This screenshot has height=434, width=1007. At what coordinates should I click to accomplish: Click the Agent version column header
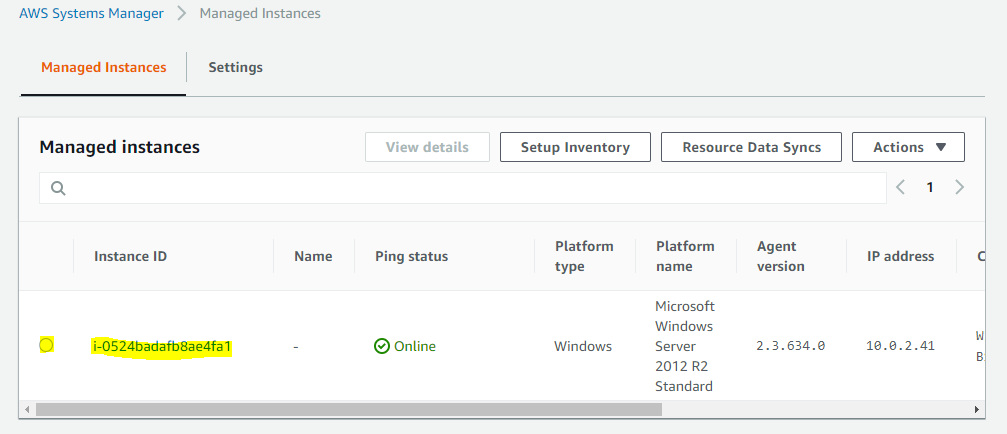780,256
